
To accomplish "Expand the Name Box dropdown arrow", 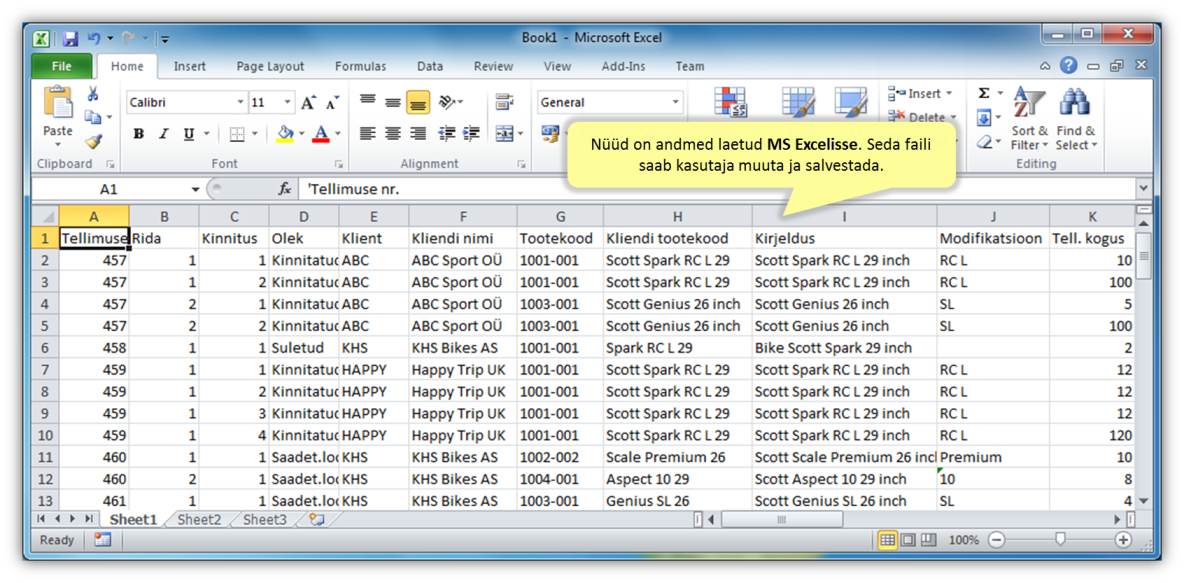I will [196, 189].
